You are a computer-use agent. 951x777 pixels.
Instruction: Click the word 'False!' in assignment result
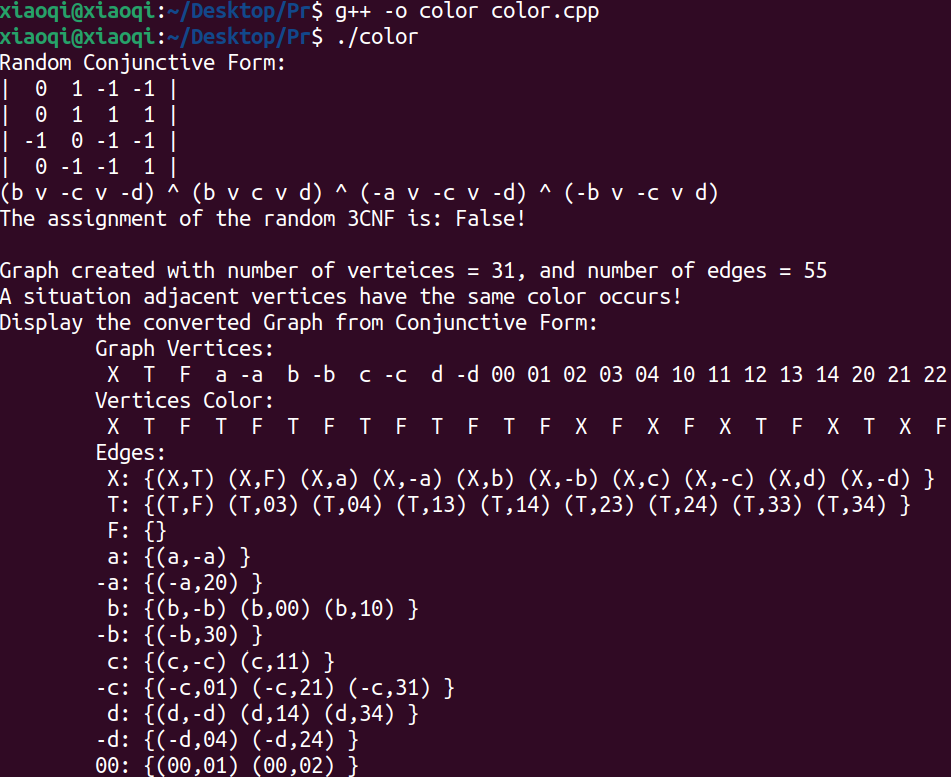pos(491,218)
